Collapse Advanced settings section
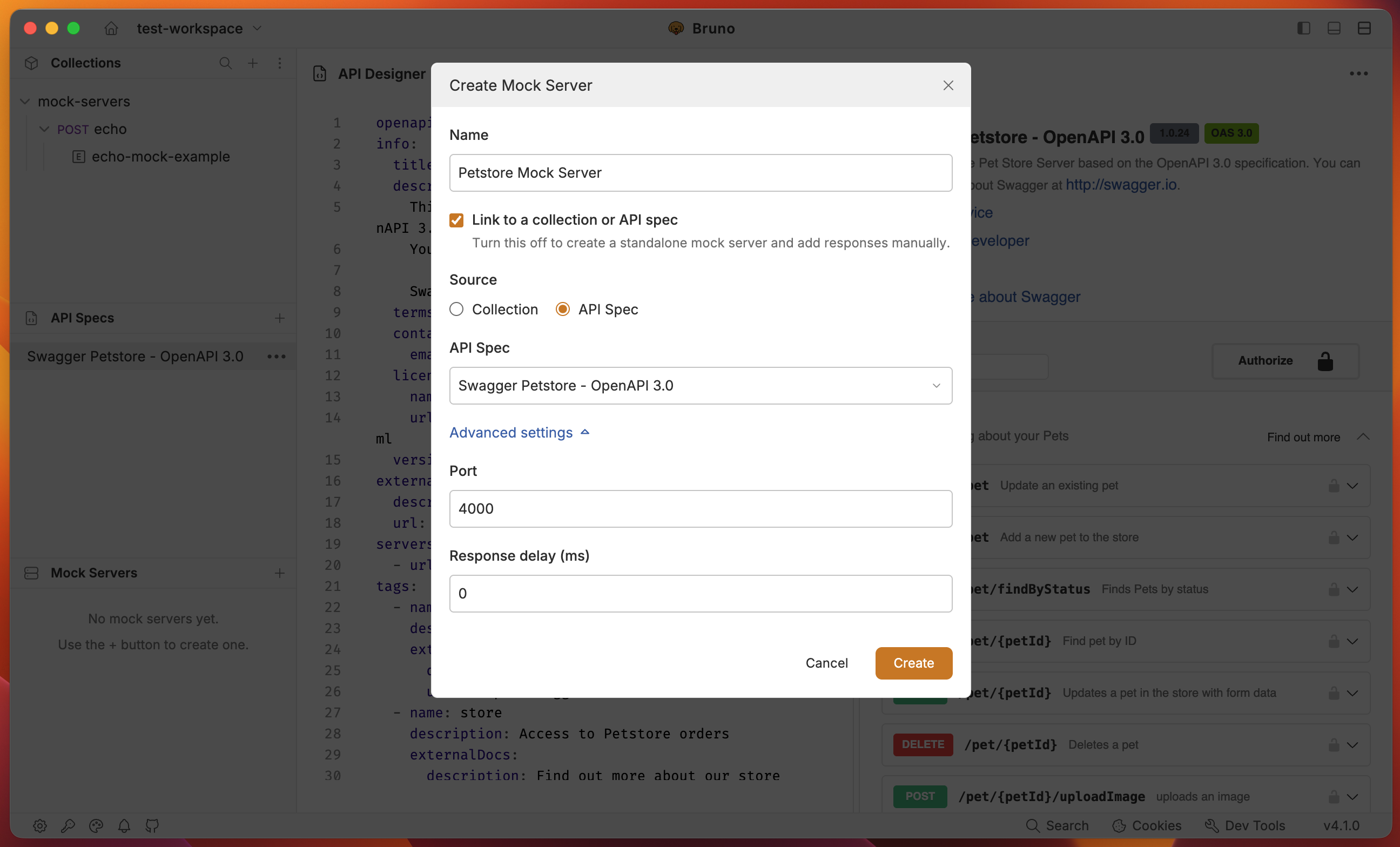Screen dimensions: 1400x847 pos(519,433)
